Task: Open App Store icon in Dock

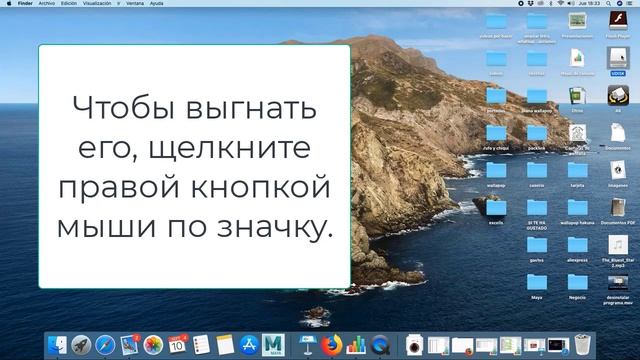Action: [249, 345]
